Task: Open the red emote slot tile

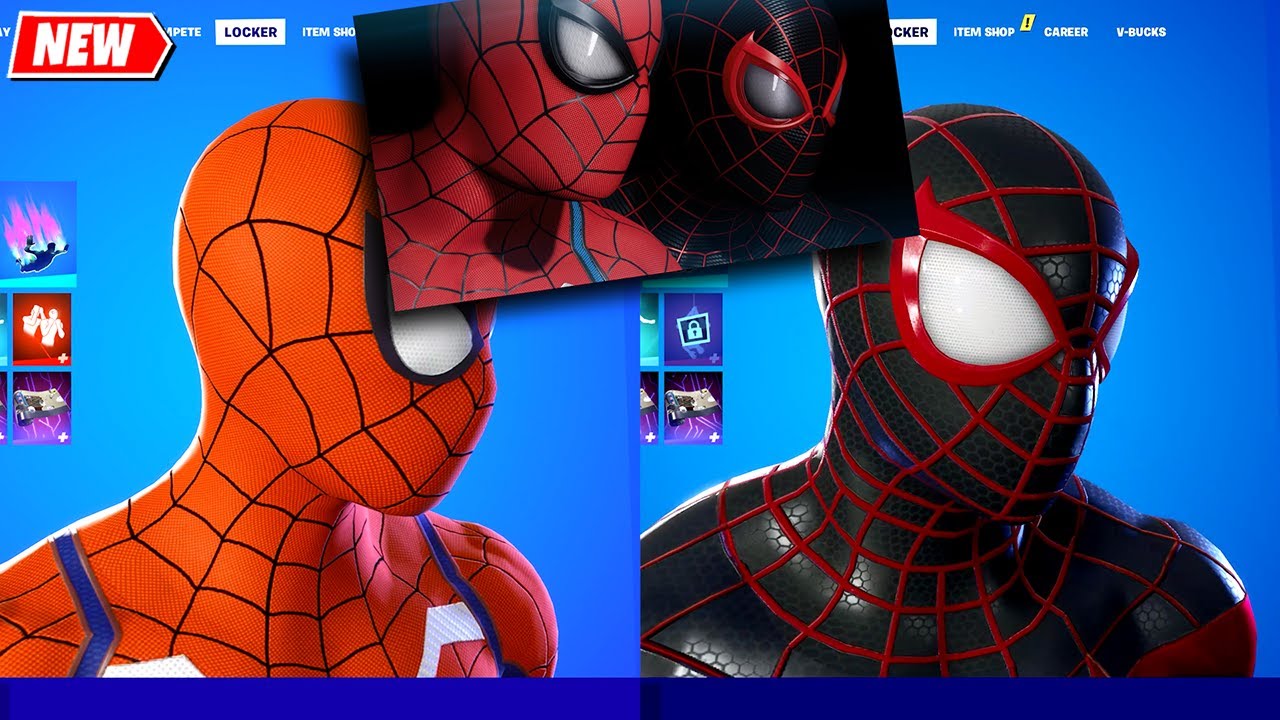Action: [42, 329]
